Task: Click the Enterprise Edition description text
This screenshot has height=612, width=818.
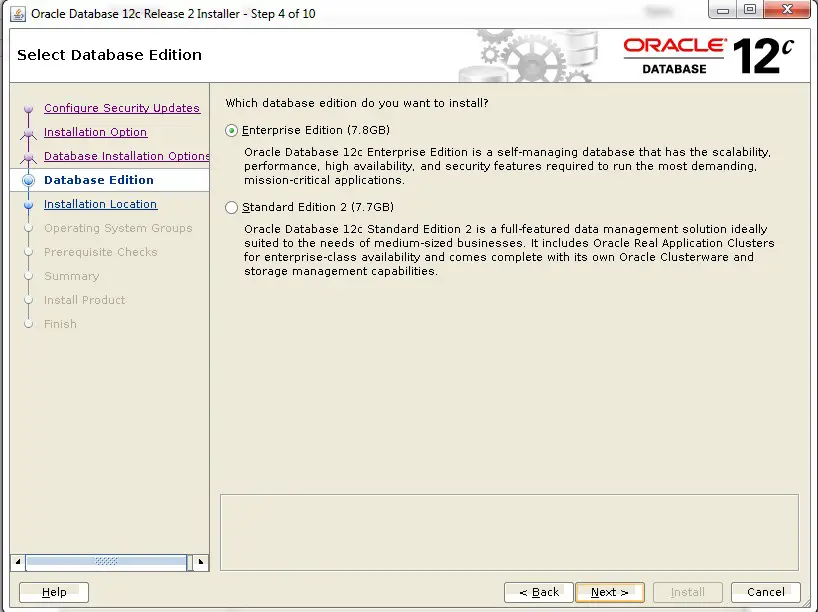Action: click(507, 166)
